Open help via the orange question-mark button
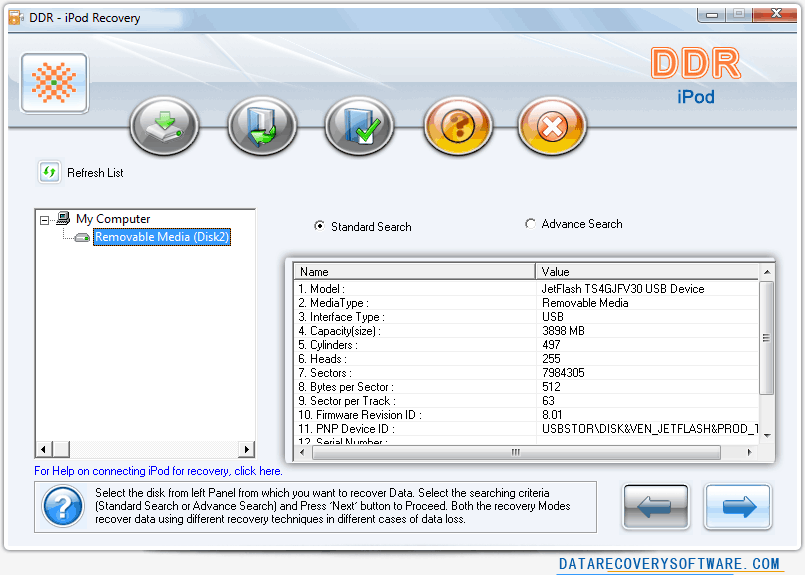This screenshot has width=805, height=575. 458,126
